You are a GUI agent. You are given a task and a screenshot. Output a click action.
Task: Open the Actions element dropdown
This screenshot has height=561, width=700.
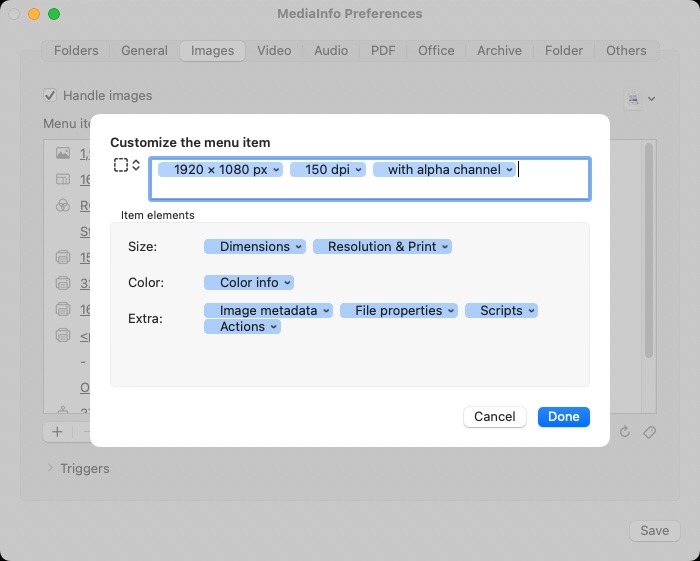[x=274, y=327]
